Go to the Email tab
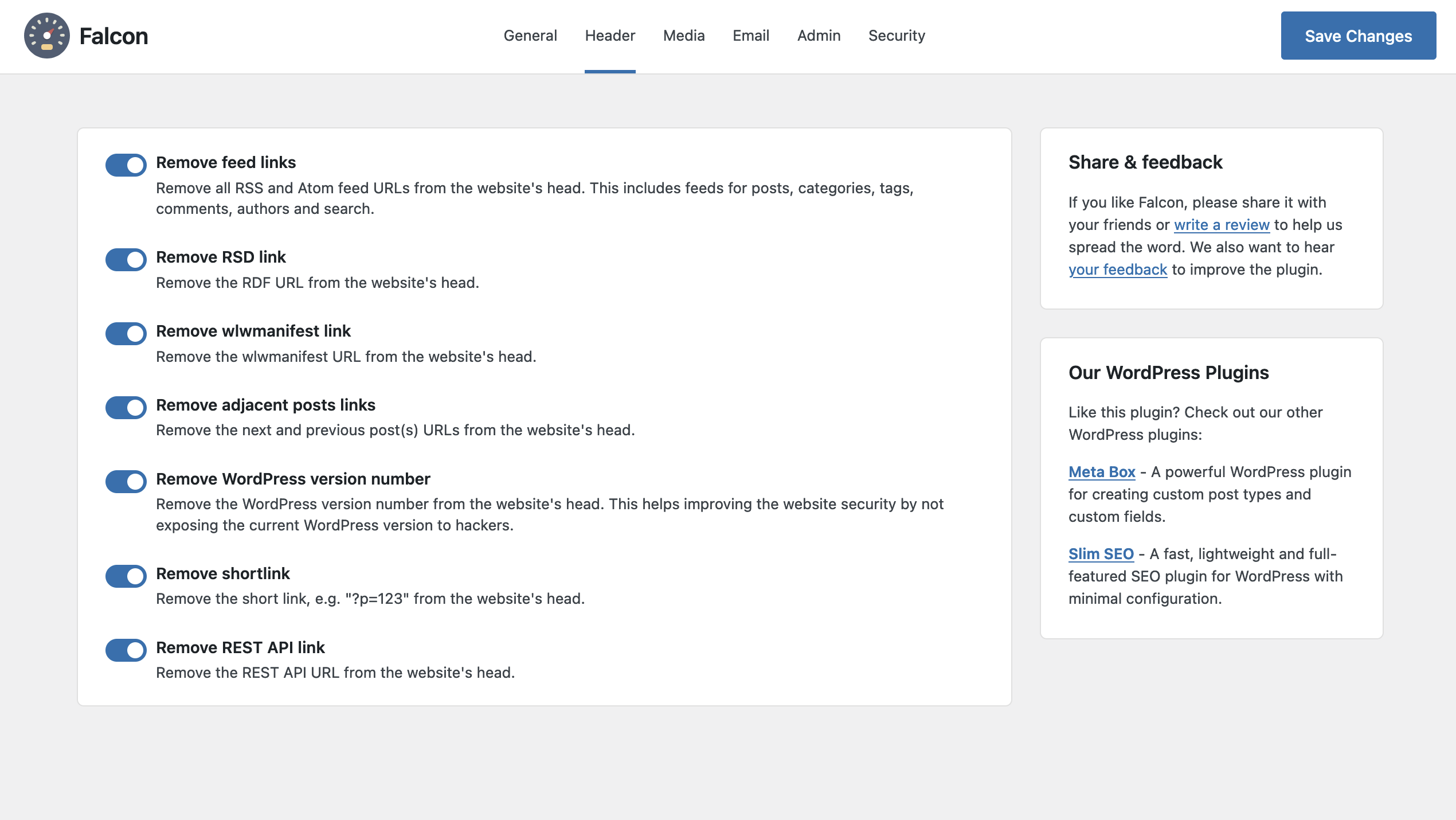 [750, 36]
